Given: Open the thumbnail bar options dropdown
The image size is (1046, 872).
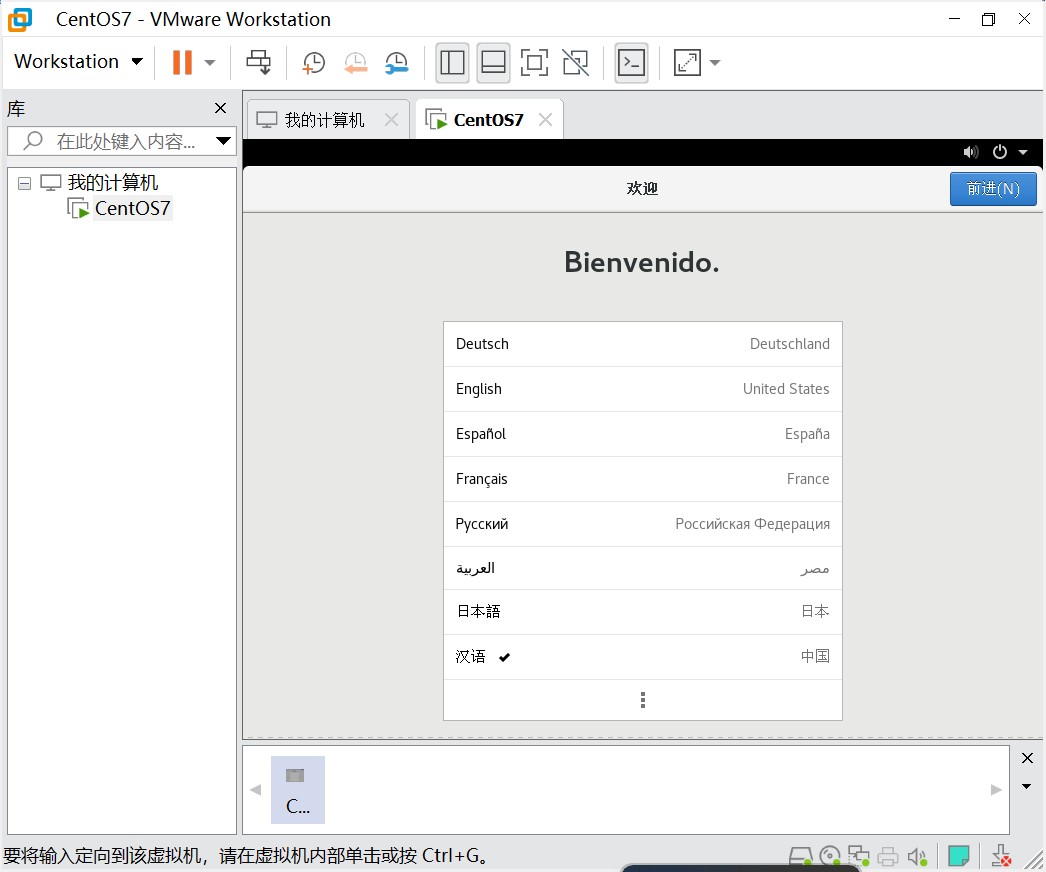Looking at the screenshot, I should [1027, 787].
